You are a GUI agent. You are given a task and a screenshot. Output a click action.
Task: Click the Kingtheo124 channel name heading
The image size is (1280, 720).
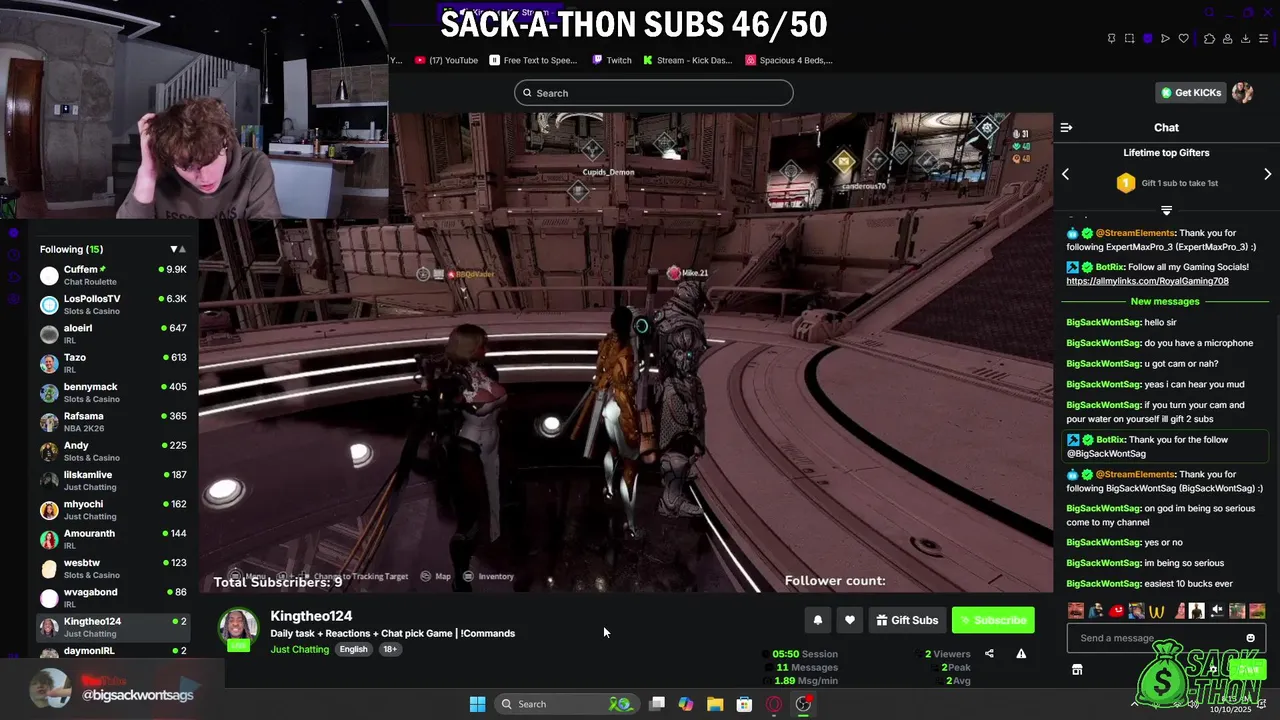[311, 616]
